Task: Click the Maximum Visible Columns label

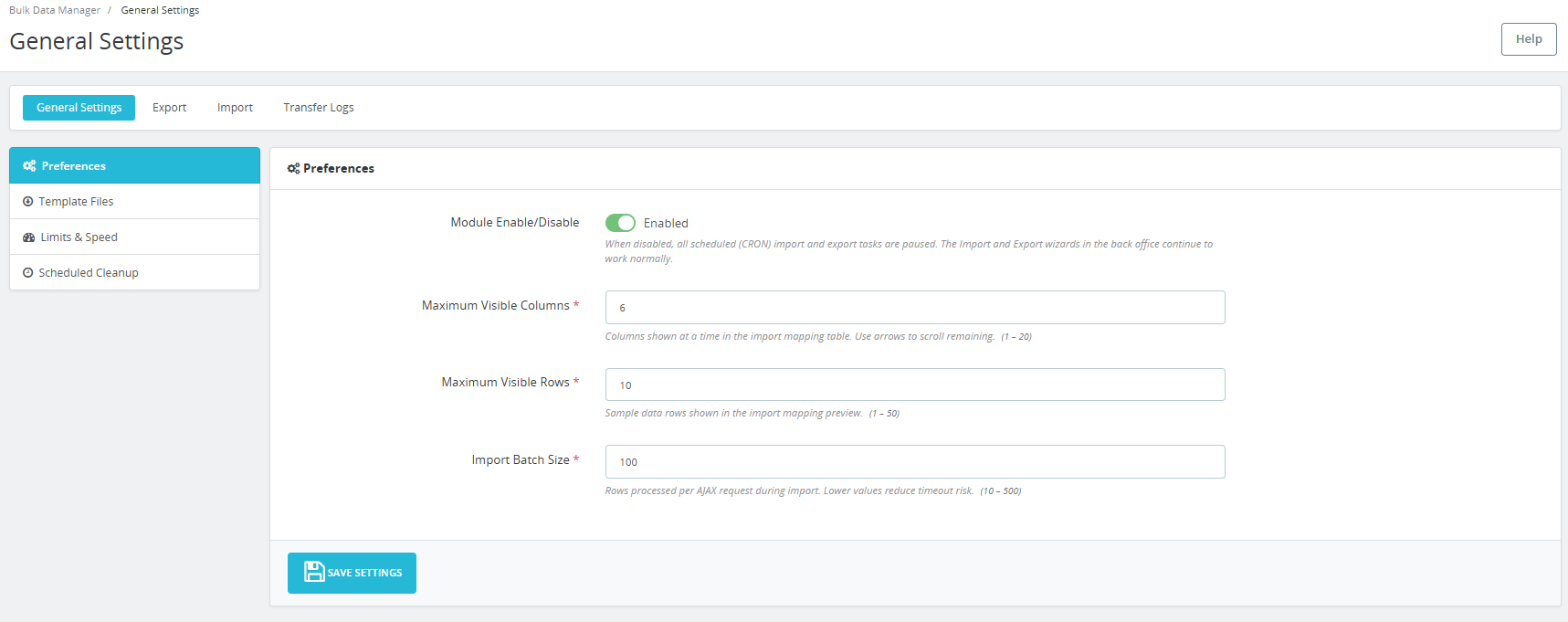Action: click(500, 306)
